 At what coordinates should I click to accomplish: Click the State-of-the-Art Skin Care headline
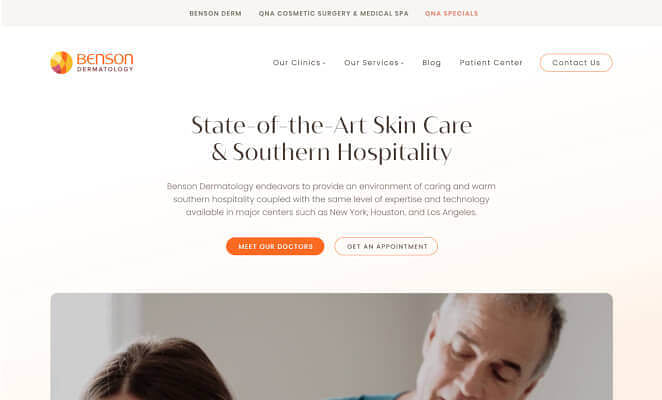[331, 138]
